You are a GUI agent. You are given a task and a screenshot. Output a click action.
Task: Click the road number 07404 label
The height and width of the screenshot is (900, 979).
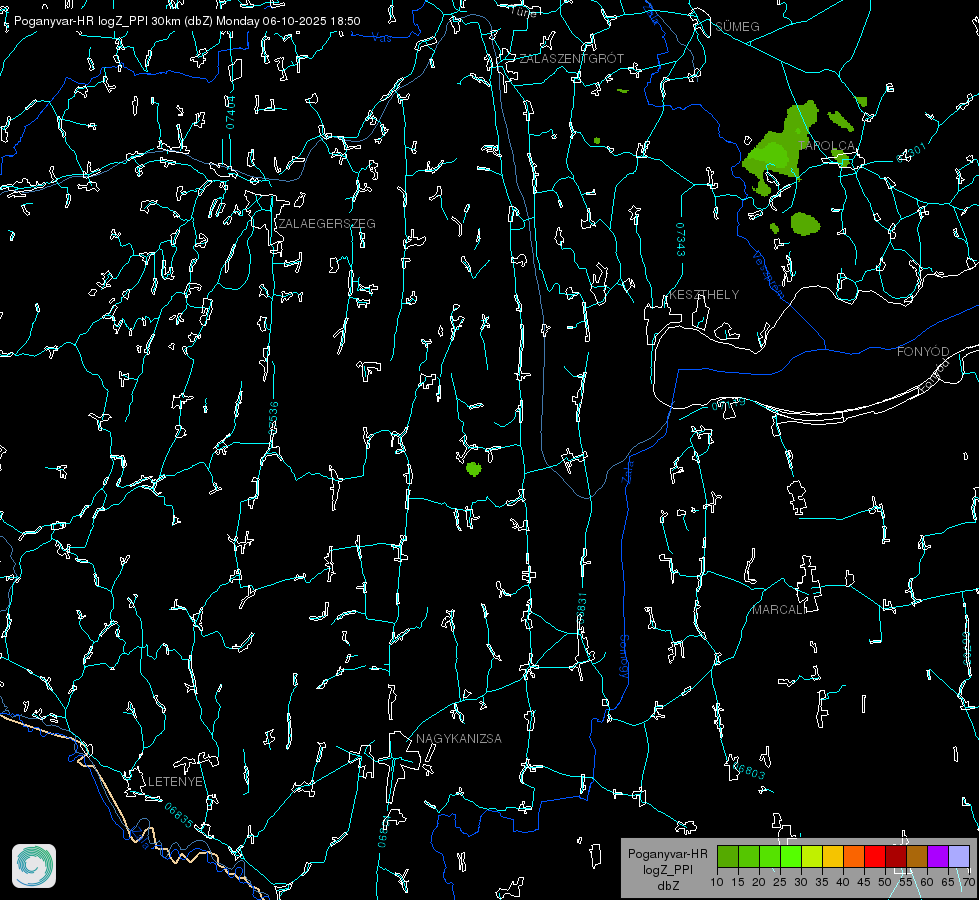coord(231,112)
